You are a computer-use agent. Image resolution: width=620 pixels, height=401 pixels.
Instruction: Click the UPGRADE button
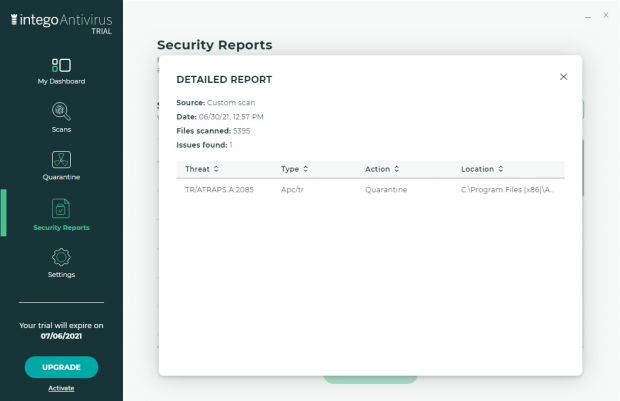coord(61,367)
